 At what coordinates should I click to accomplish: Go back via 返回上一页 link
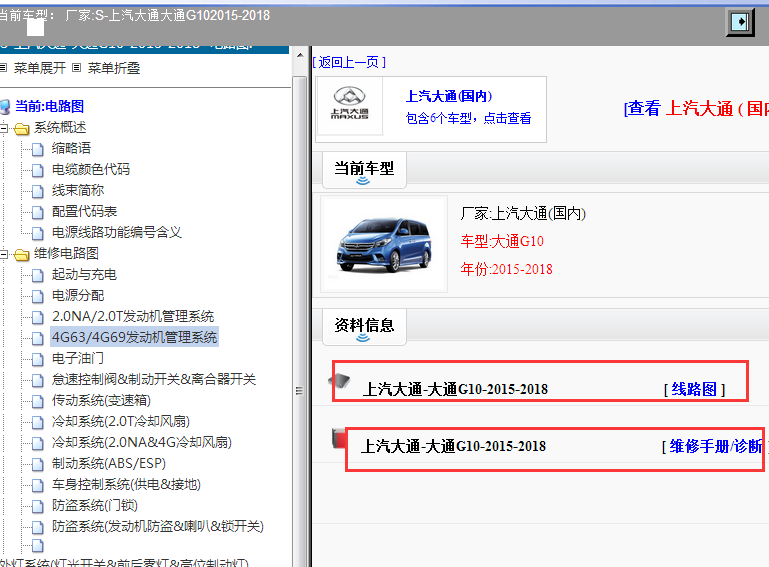[349, 62]
